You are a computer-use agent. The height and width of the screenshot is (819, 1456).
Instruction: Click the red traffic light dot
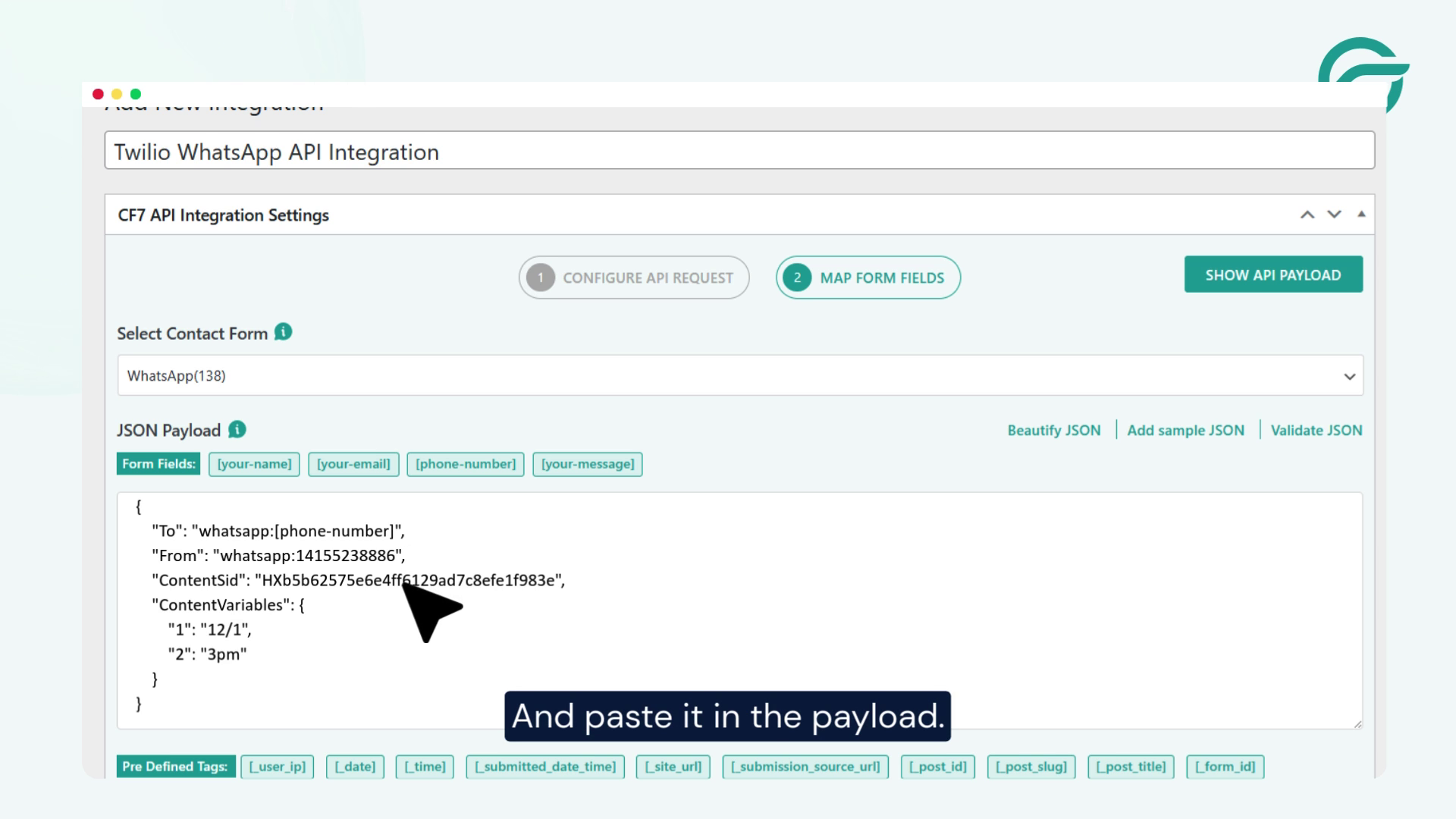98,94
